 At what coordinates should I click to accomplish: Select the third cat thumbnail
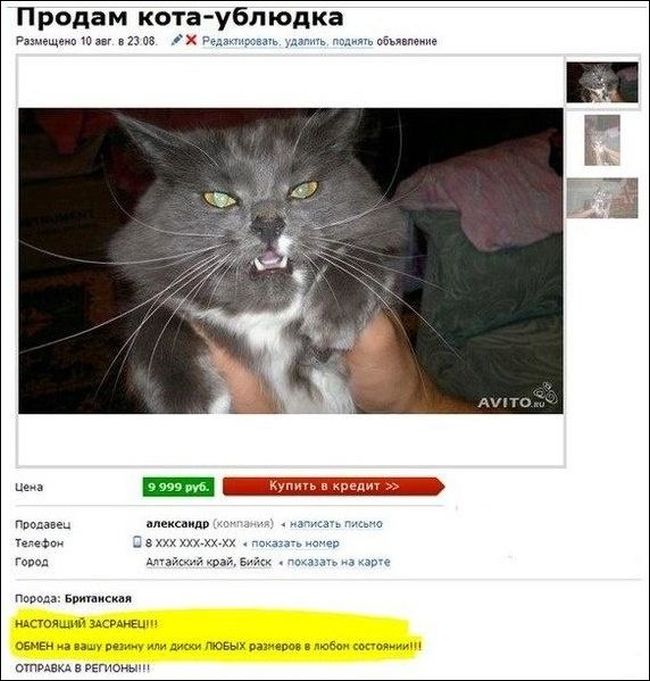click(602, 198)
